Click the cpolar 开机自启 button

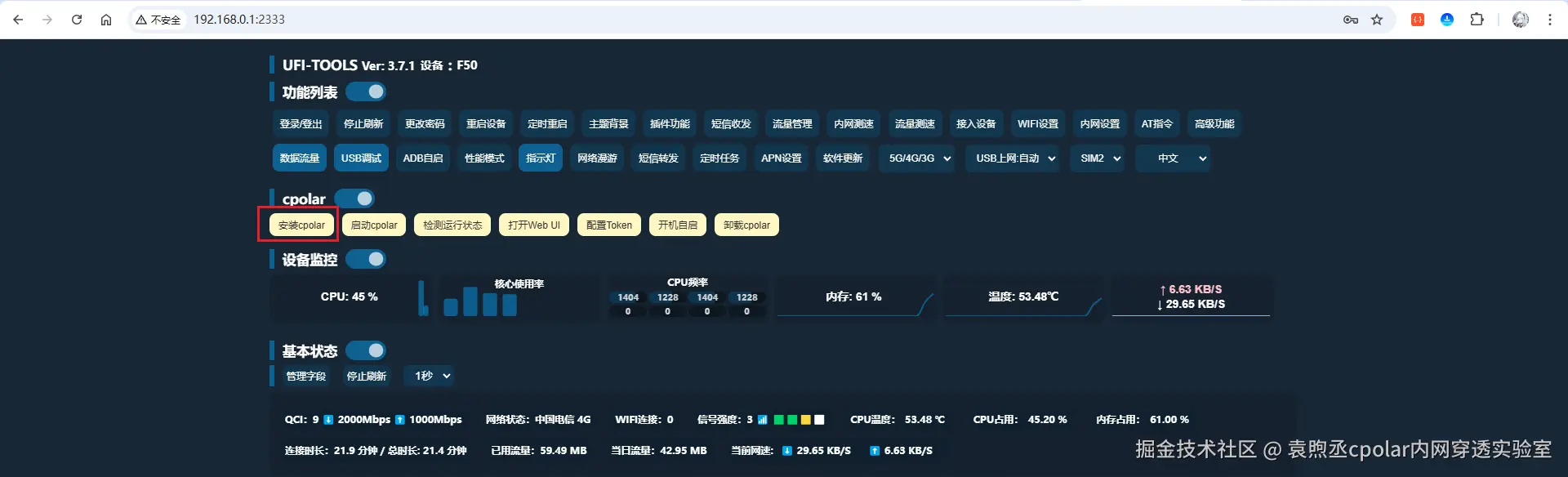[x=678, y=225]
